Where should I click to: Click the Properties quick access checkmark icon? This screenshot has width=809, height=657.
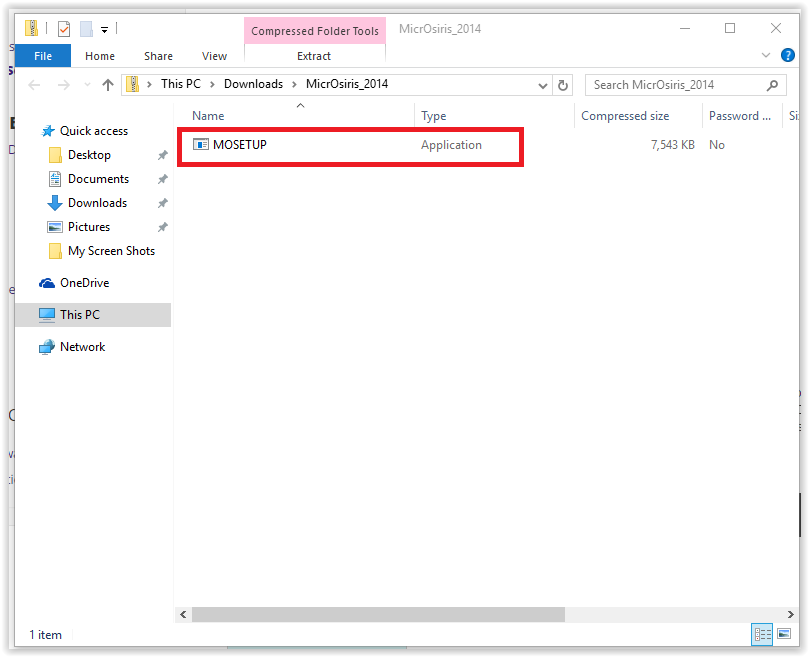(64, 29)
